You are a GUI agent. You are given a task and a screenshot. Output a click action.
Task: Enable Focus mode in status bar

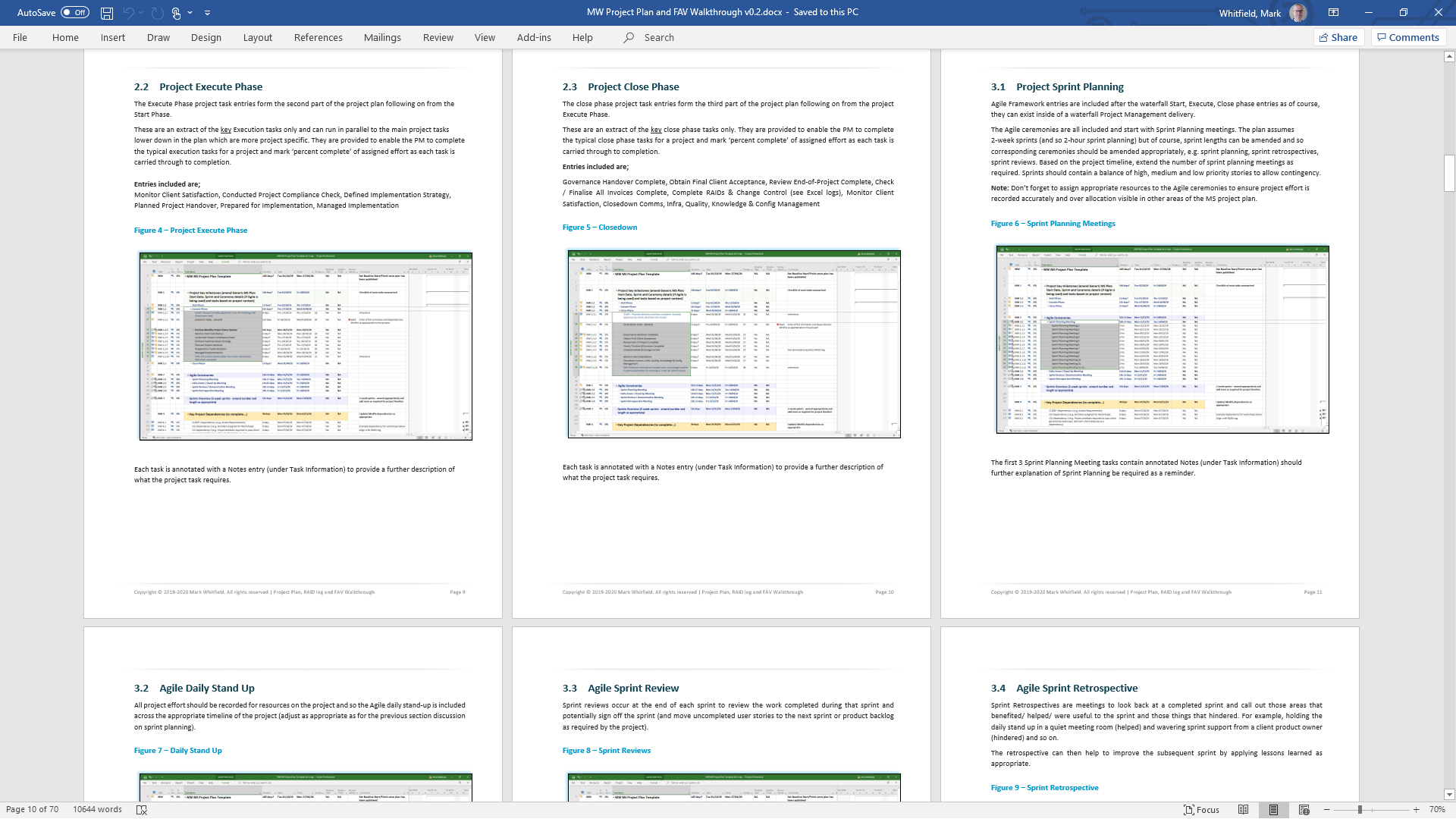point(1202,810)
